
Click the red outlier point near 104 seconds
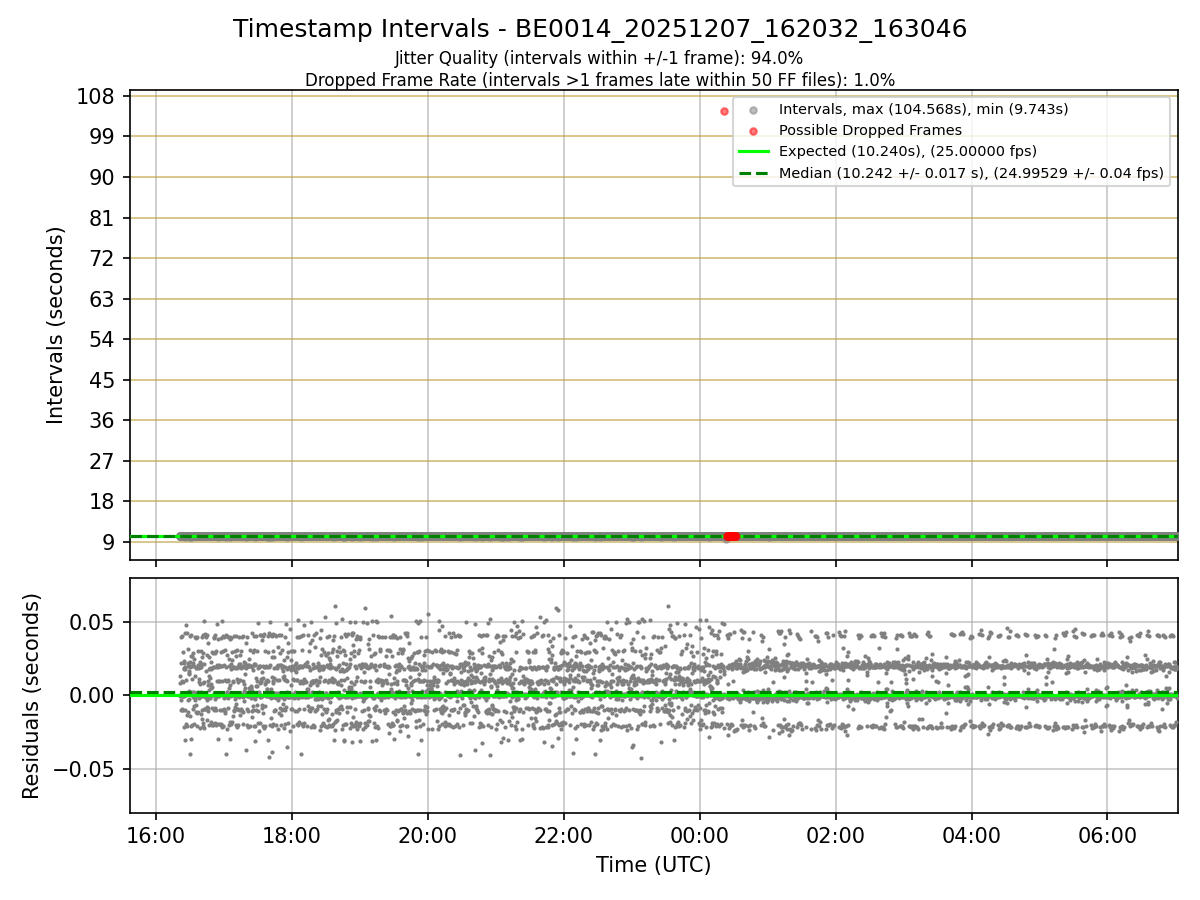pos(725,111)
